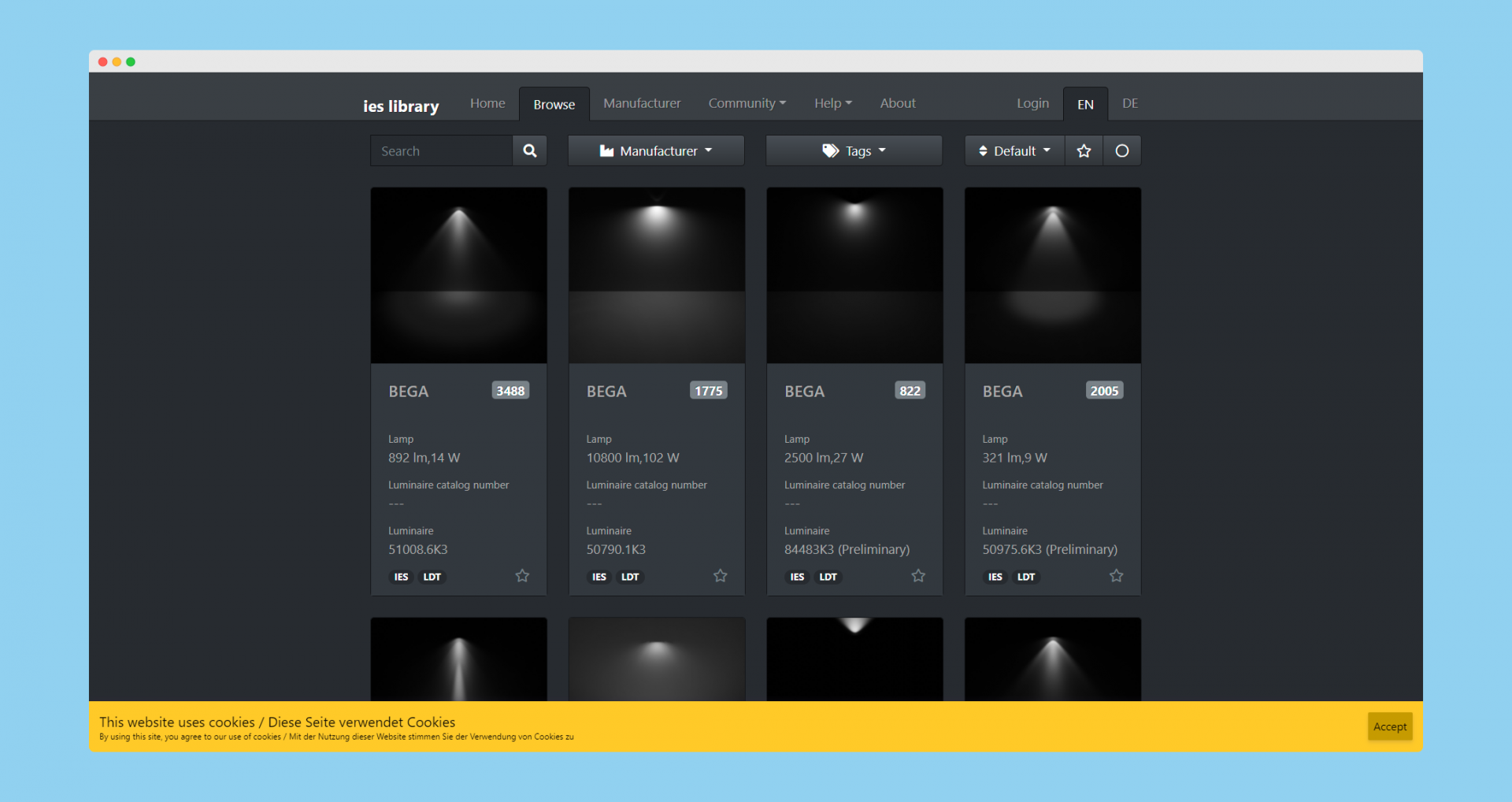Click the 2005 badge
The image size is (1512, 802).
(x=1104, y=391)
